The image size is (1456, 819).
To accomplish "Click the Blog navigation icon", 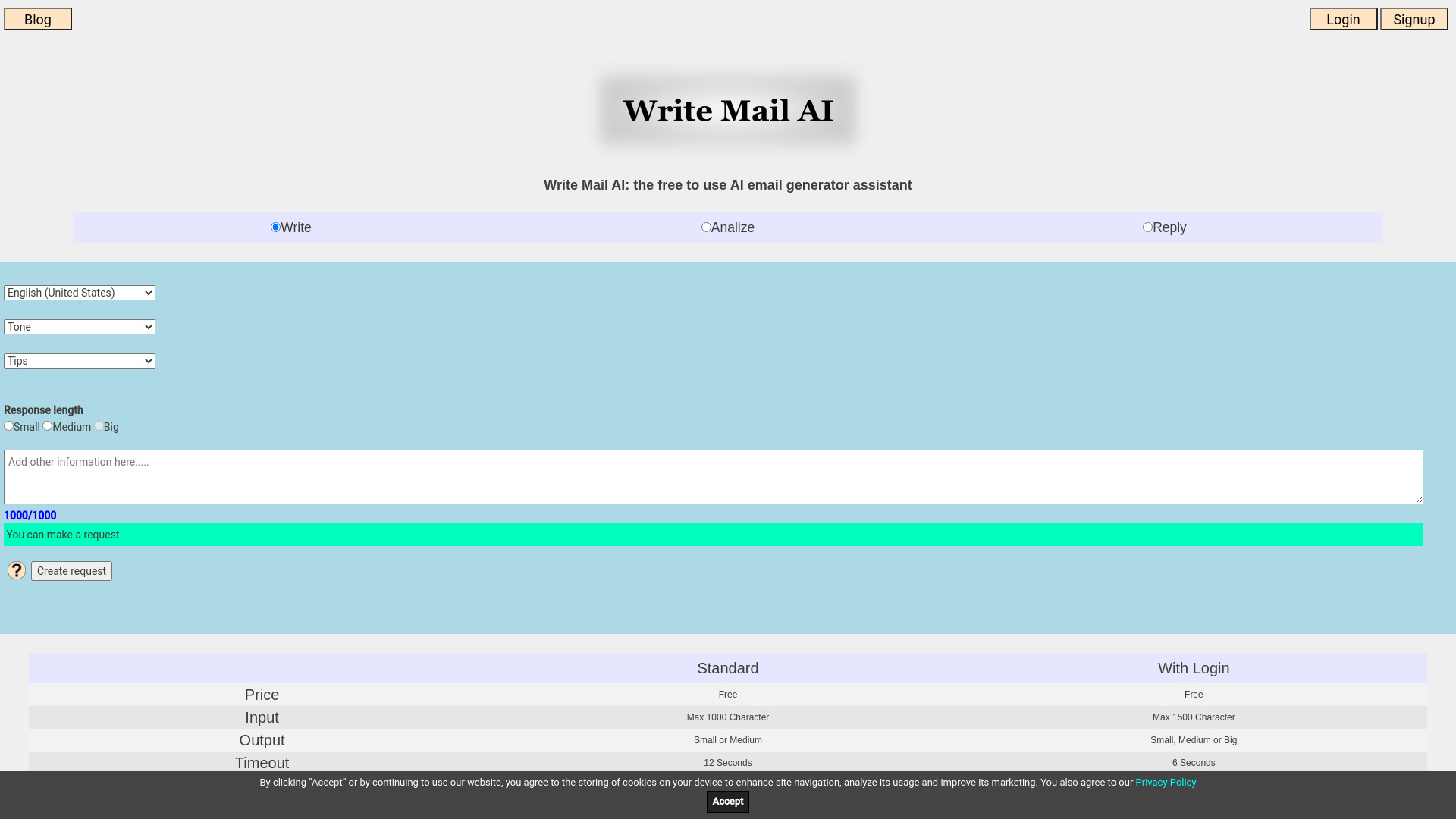I will tap(37, 19).
